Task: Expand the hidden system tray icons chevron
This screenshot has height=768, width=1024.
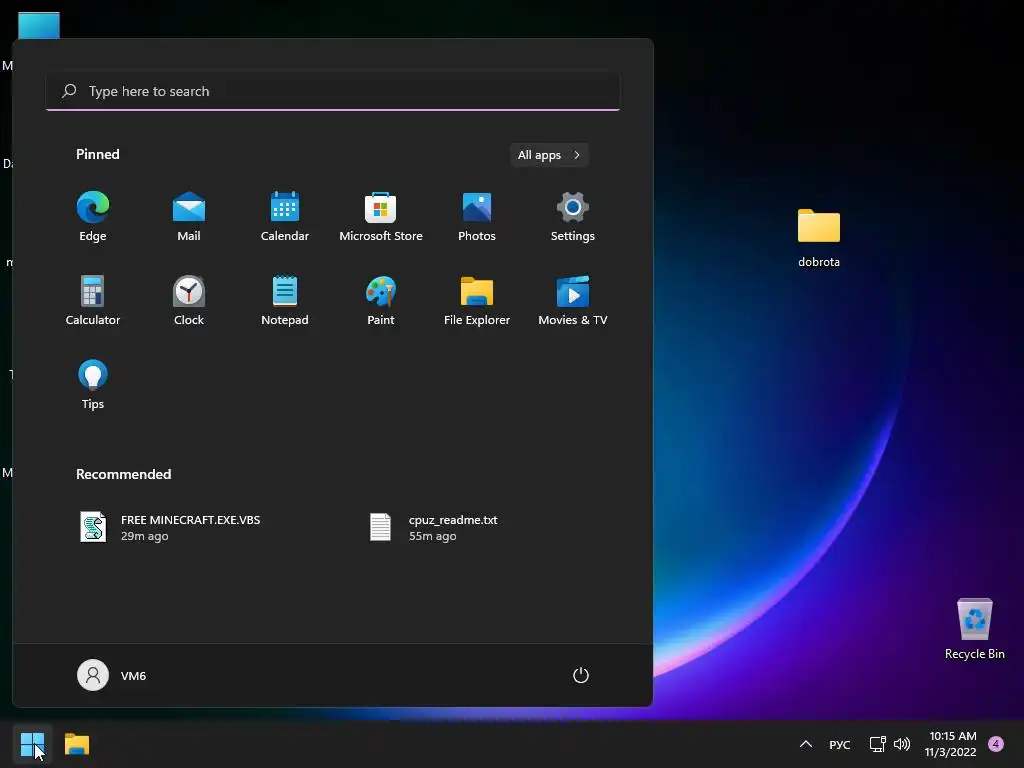Action: tap(806, 744)
